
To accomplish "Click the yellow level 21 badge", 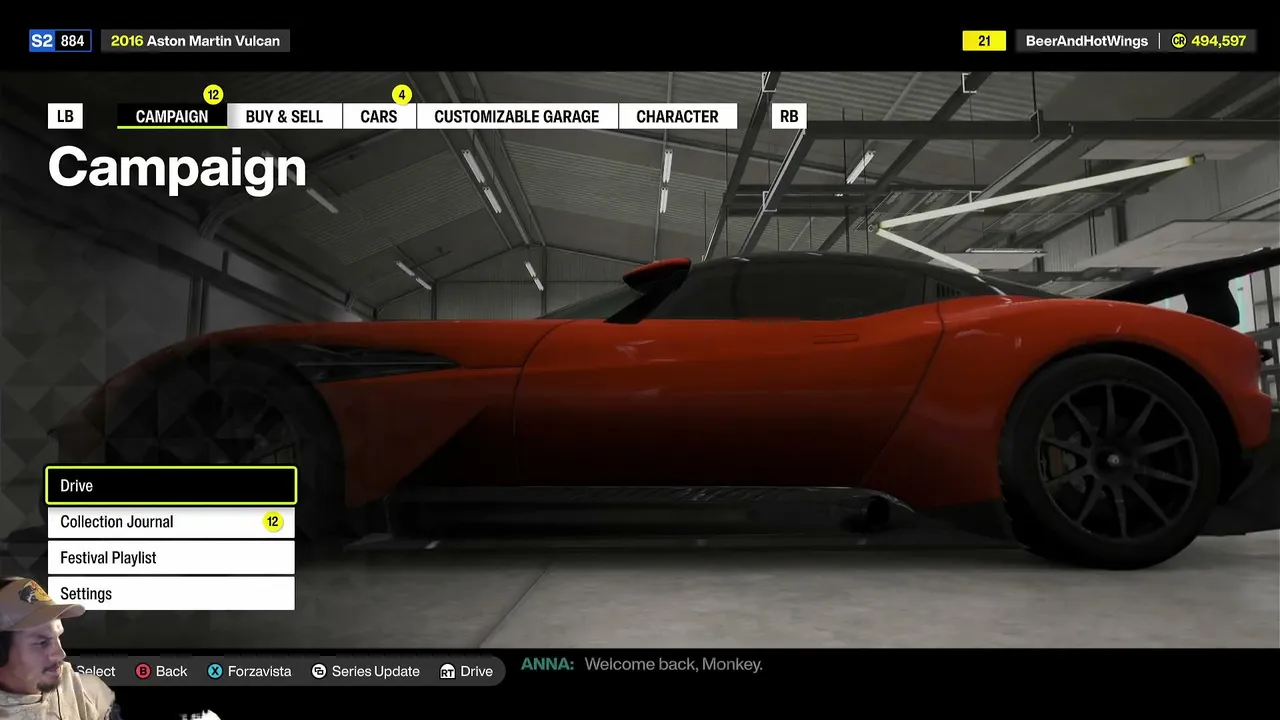I will [x=984, y=41].
